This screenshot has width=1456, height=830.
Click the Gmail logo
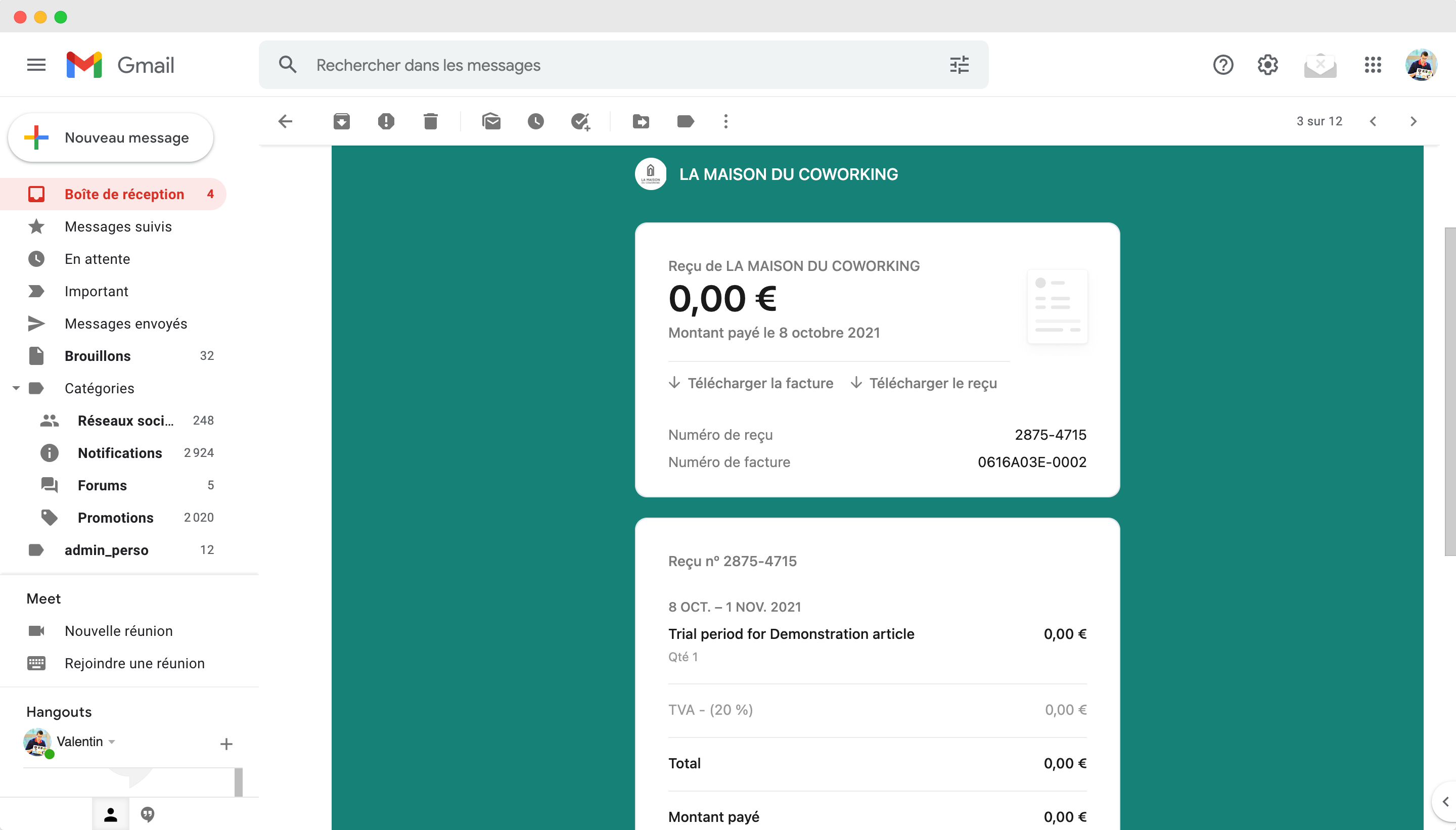[x=120, y=65]
